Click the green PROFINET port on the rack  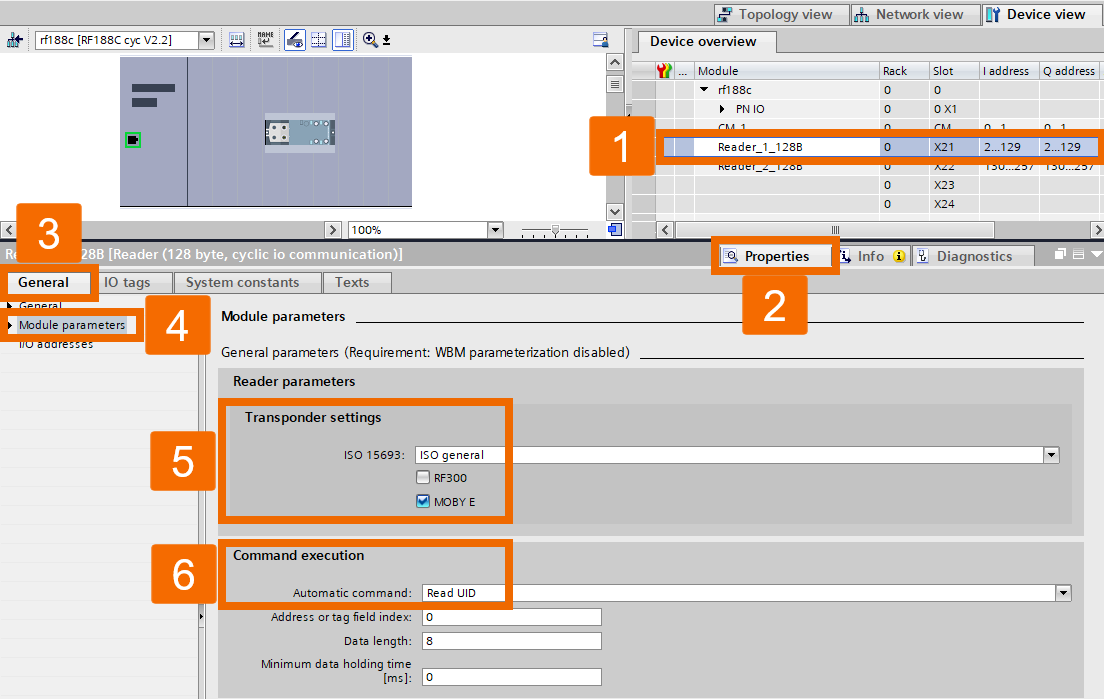[133, 140]
